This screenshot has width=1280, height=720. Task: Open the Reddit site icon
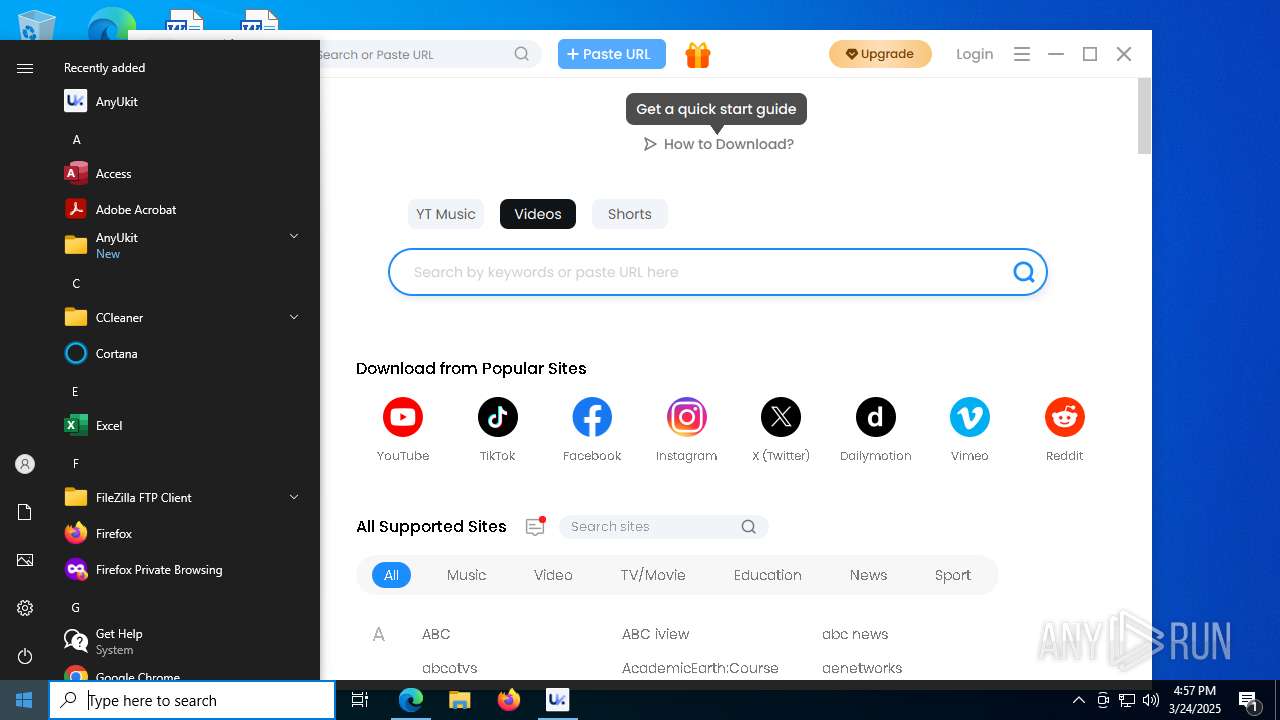pos(1065,417)
